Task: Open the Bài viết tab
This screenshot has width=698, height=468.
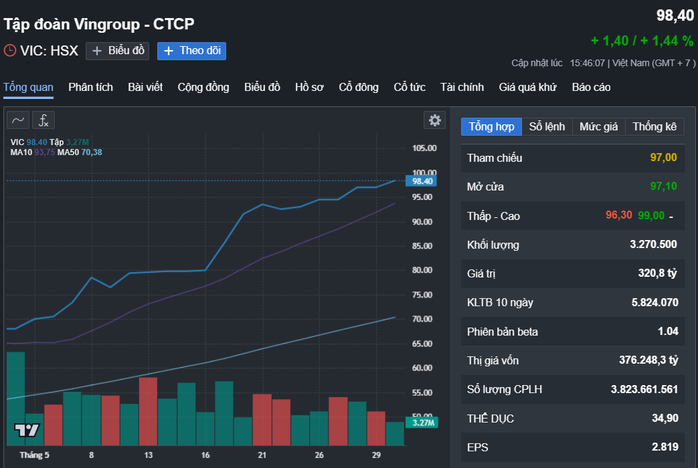Action: pos(145,87)
